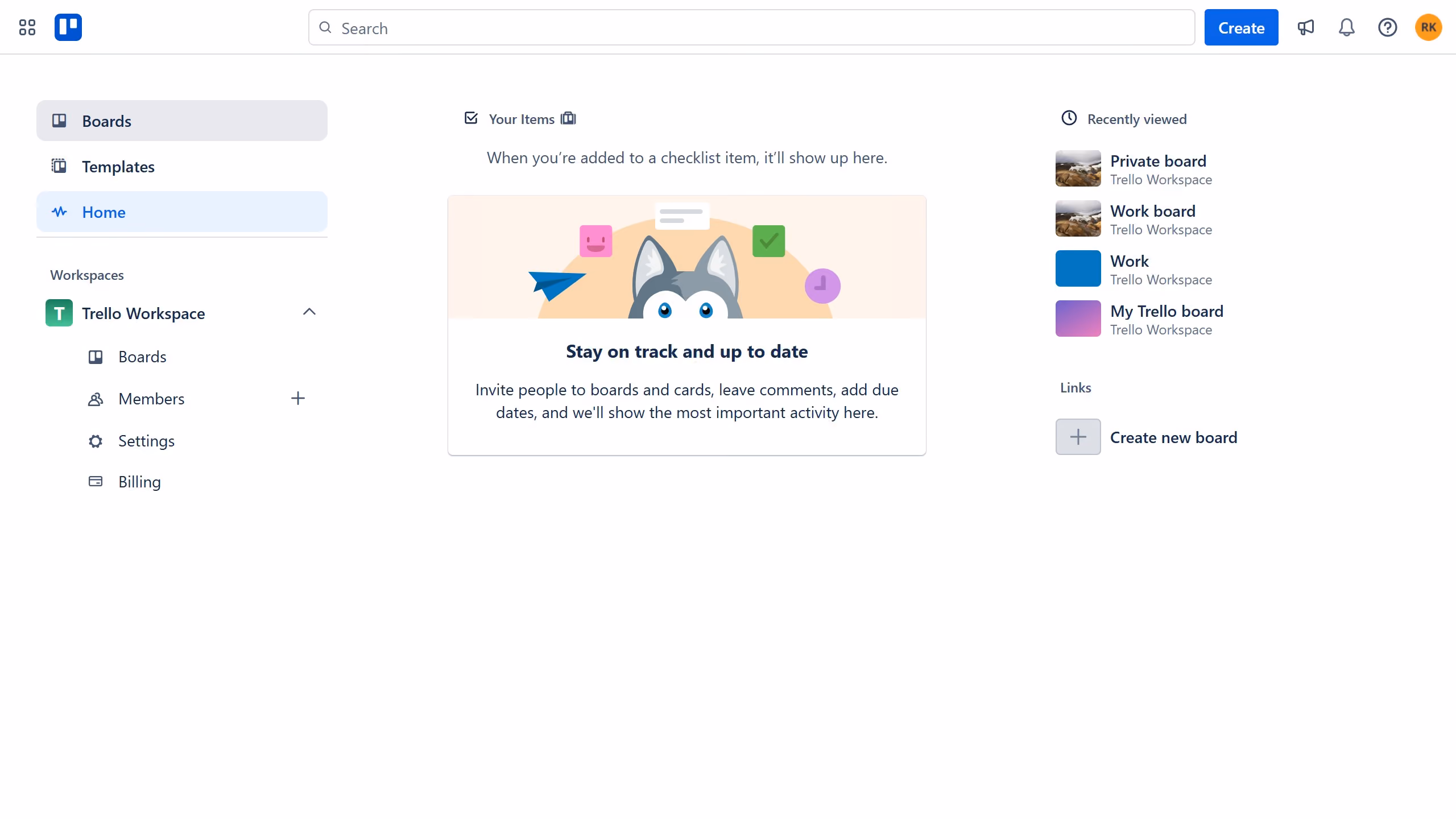1456x819 pixels.
Task: Click Create new board link
Action: (x=1173, y=437)
